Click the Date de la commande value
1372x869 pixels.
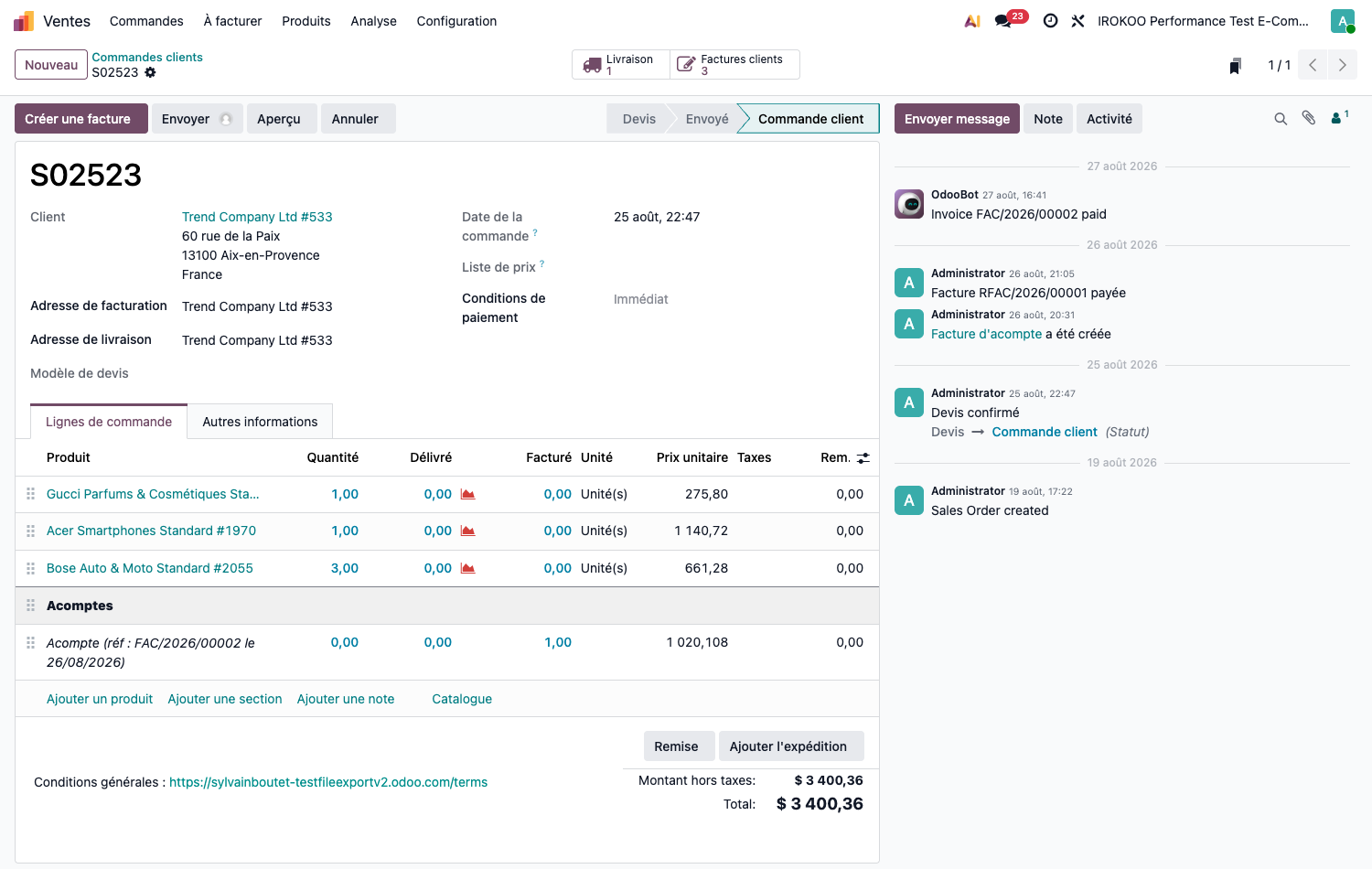coord(657,217)
